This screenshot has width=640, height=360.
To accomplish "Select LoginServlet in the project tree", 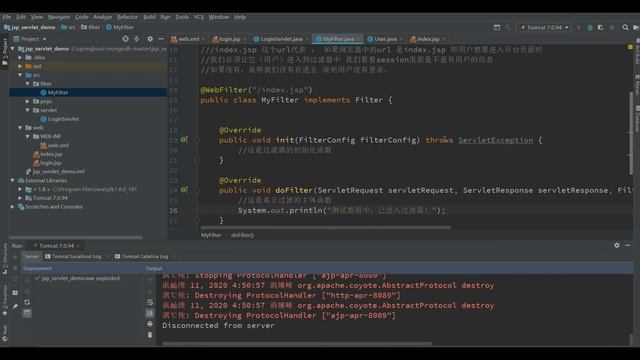I will click(63, 119).
